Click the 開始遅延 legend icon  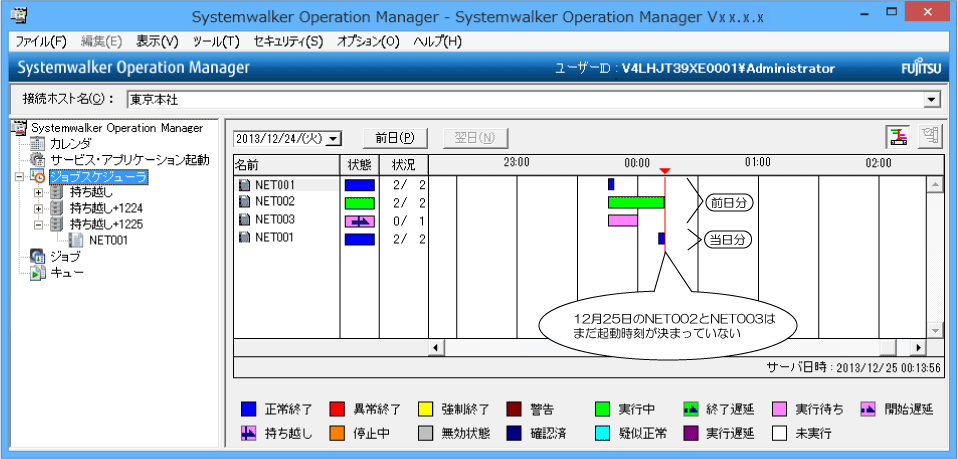[x=868, y=409]
